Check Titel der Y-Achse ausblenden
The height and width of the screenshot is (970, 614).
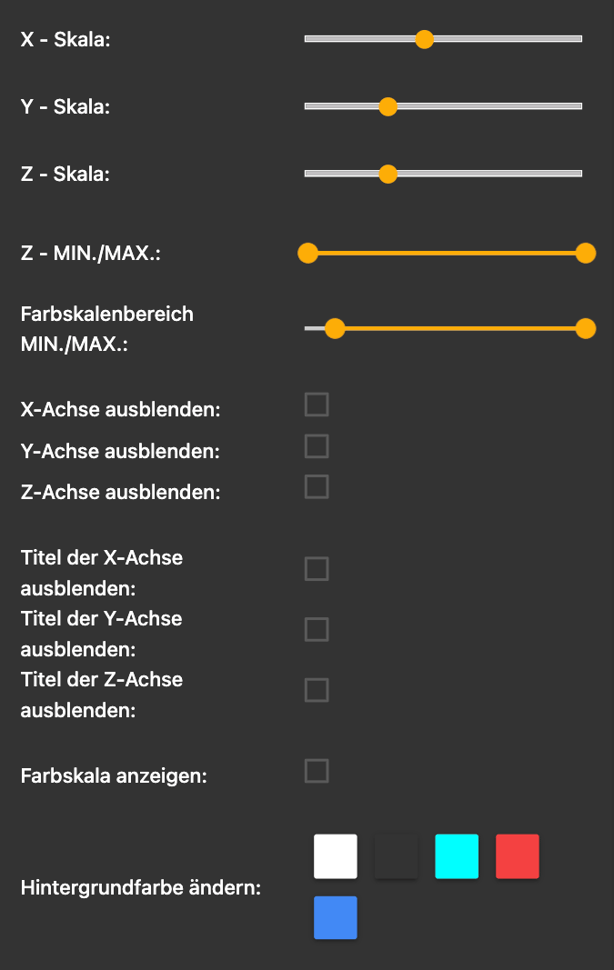pos(316,629)
